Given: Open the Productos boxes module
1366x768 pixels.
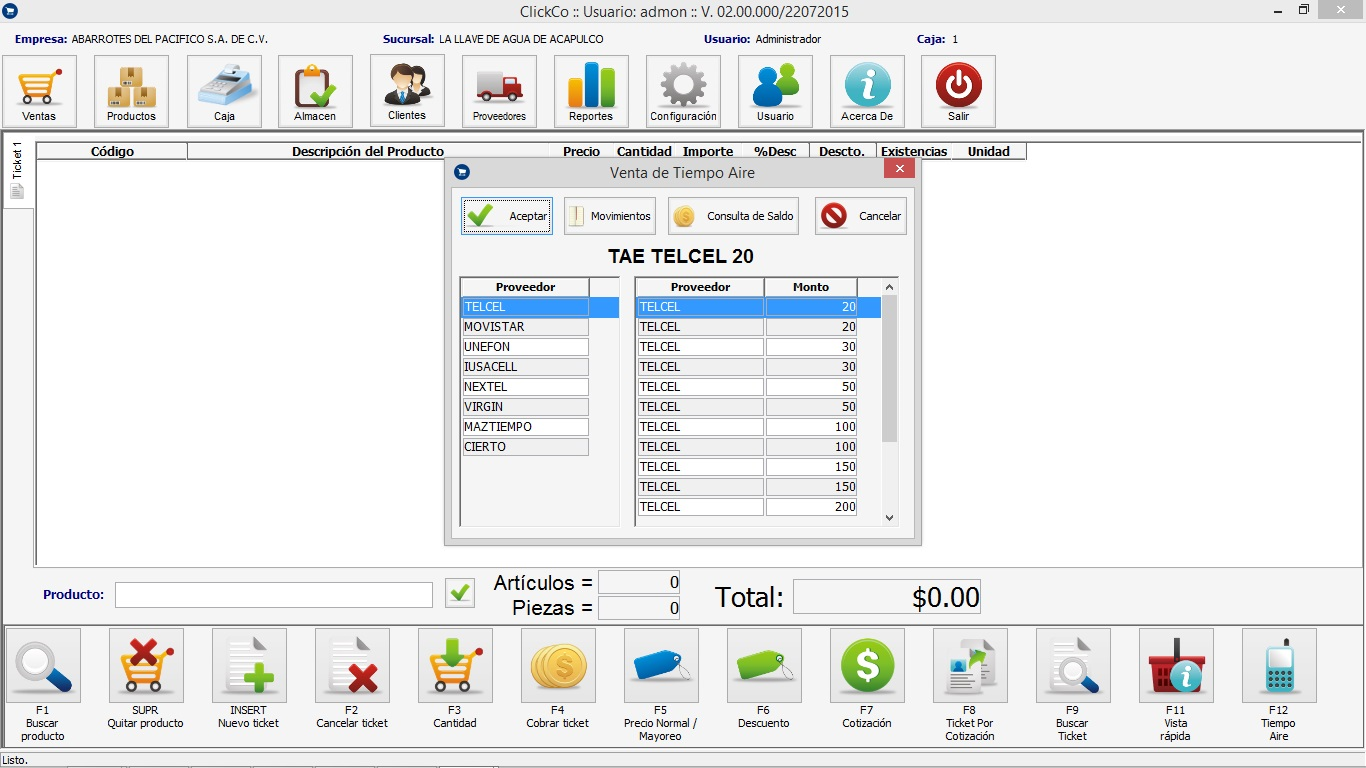Looking at the screenshot, I should click(x=131, y=91).
